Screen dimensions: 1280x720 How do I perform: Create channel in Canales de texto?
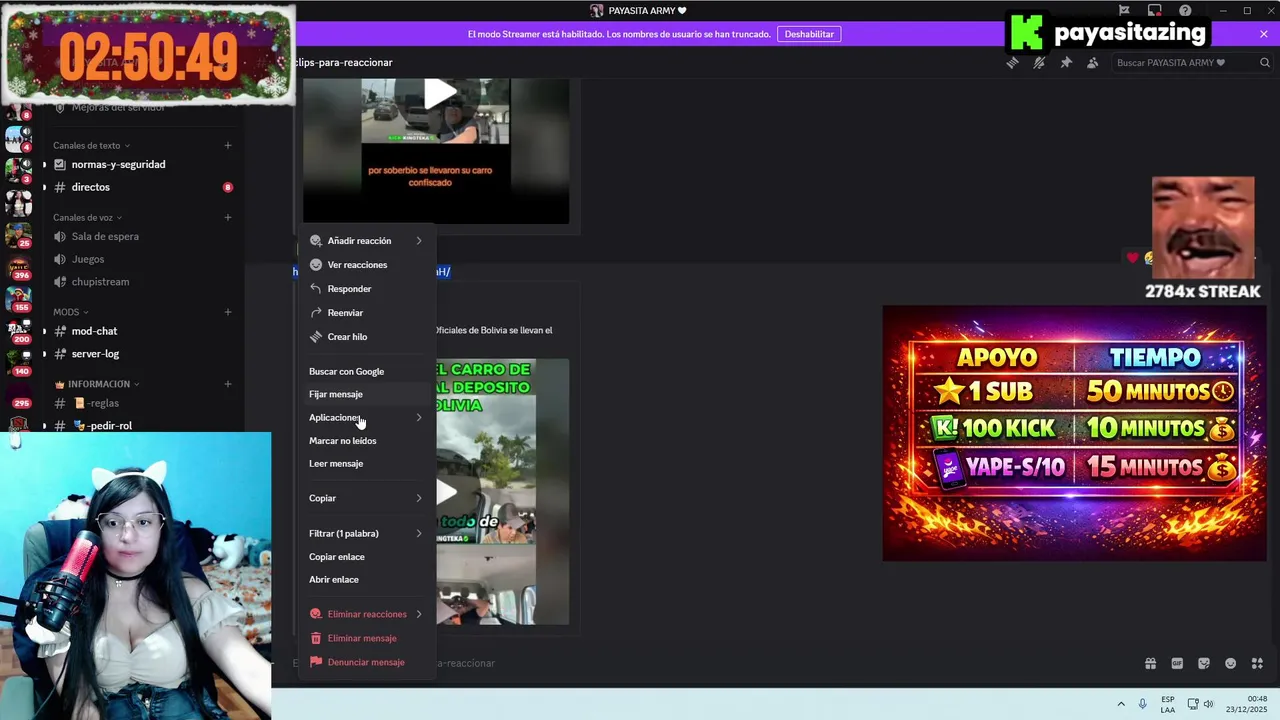click(x=228, y=145)
